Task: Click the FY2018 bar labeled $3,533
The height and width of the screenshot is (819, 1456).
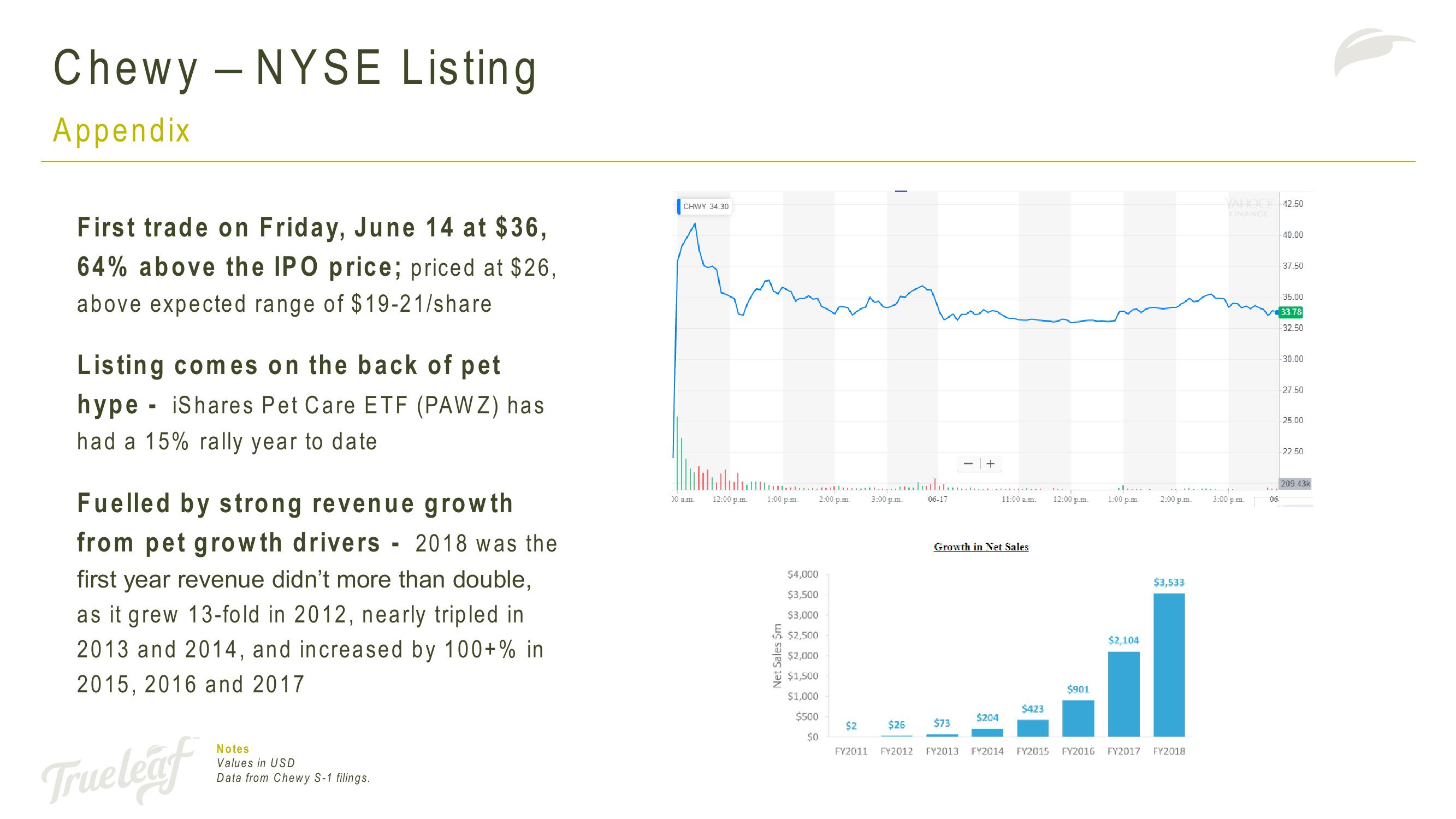Action: click(1169, 664)
